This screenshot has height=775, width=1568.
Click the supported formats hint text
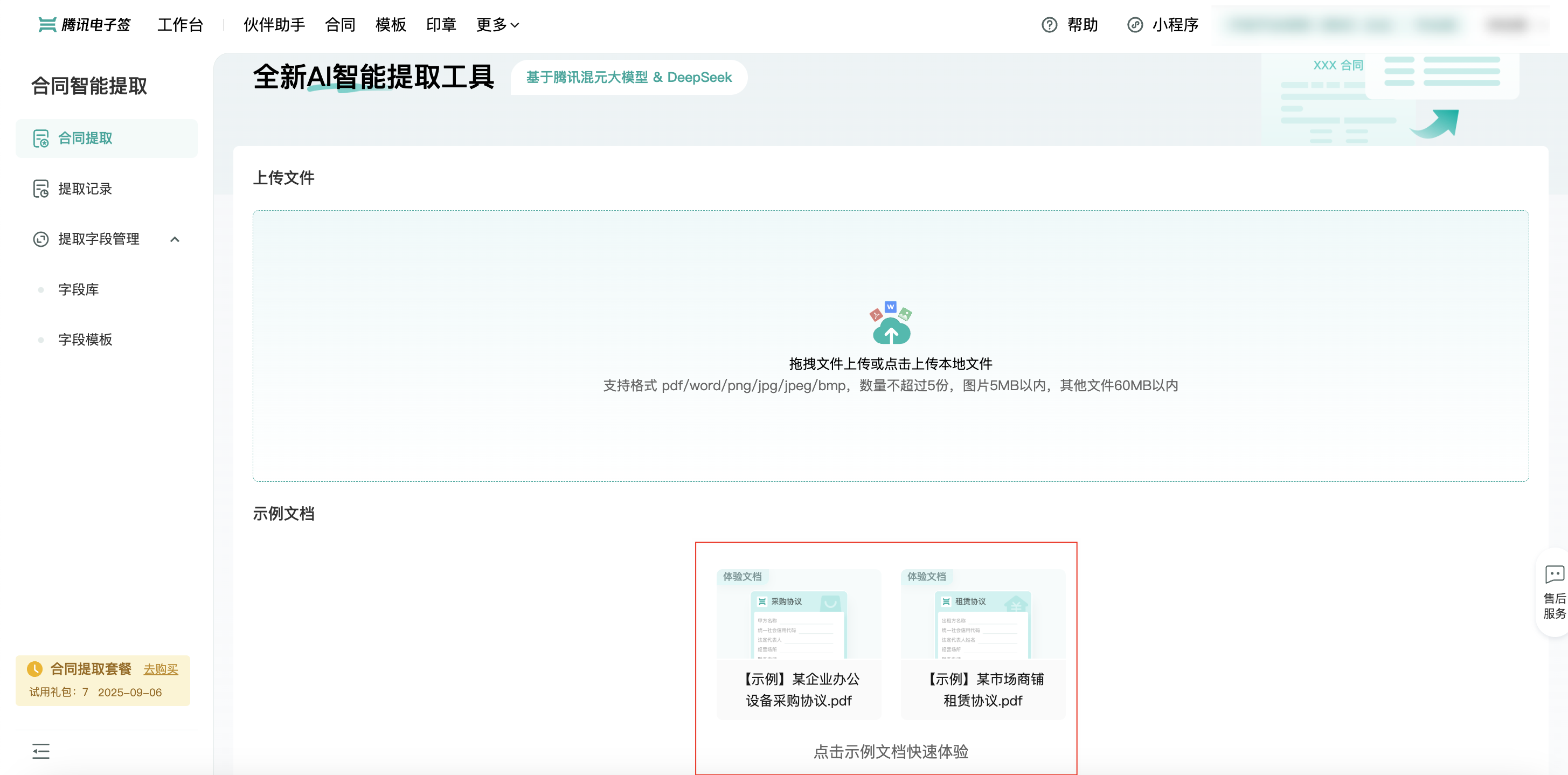tap(891, 385)
